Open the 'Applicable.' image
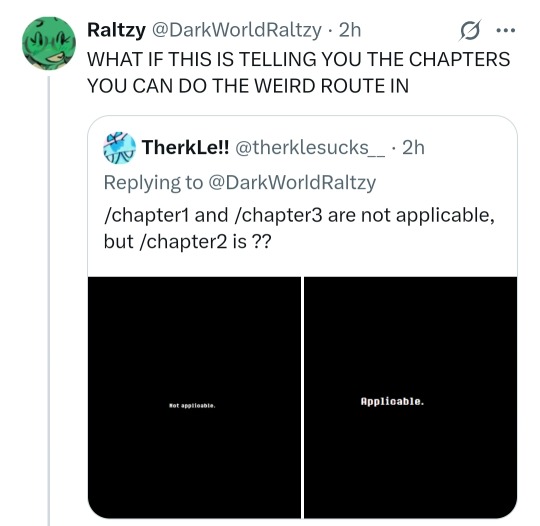The image size is (540, 526). point(411,397)
